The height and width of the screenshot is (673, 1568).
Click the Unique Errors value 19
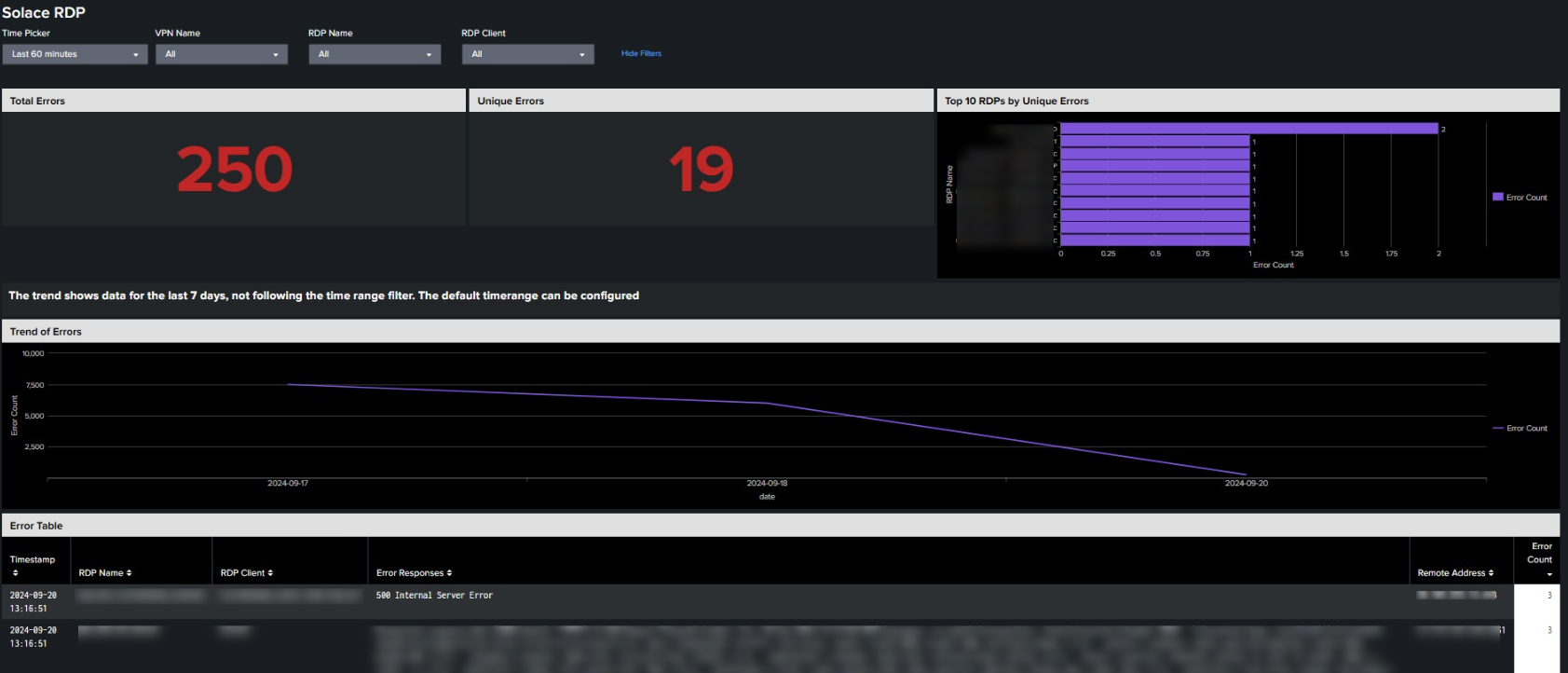[701, 169]
